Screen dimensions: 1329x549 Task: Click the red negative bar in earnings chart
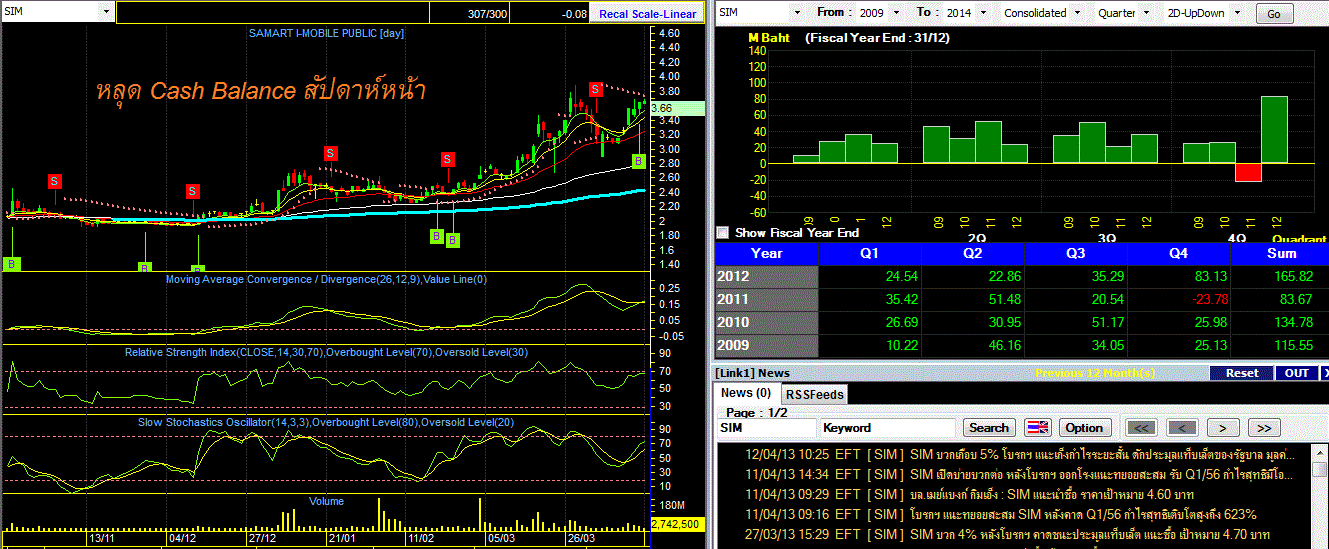1248,172
